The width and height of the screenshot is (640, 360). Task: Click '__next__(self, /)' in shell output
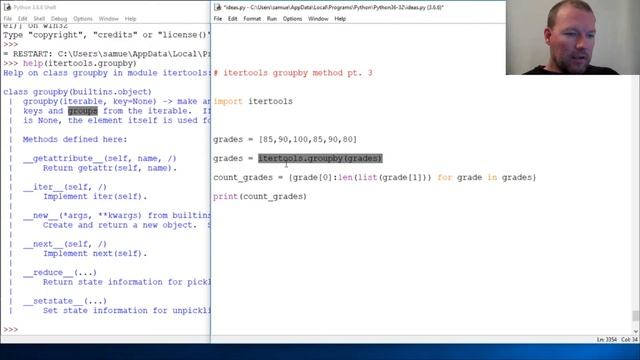(x=65, y=244)
